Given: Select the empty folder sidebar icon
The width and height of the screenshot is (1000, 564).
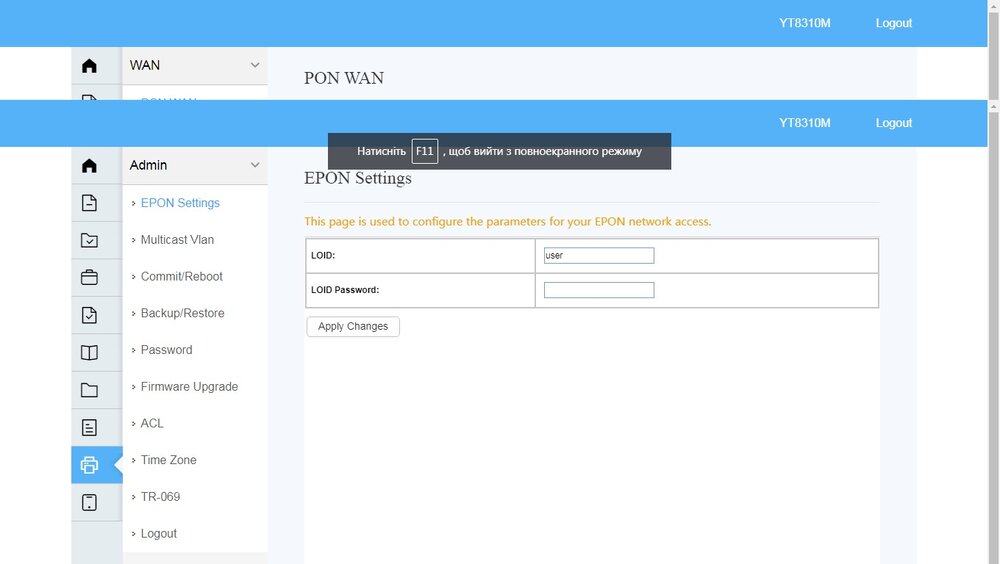Looking at the screenshot, I should pos(89,390).
